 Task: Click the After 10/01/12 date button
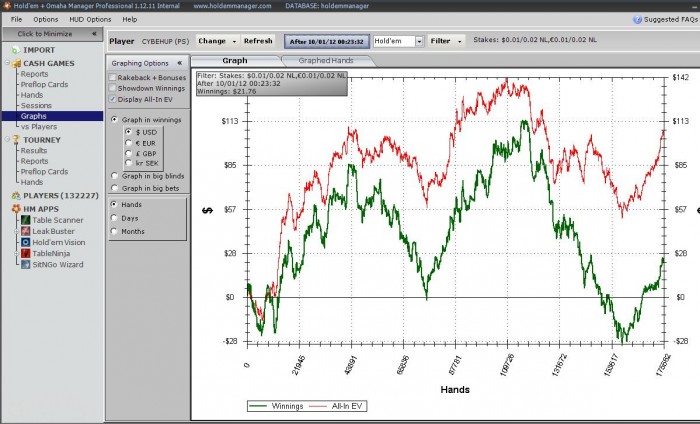click(327, 42)
